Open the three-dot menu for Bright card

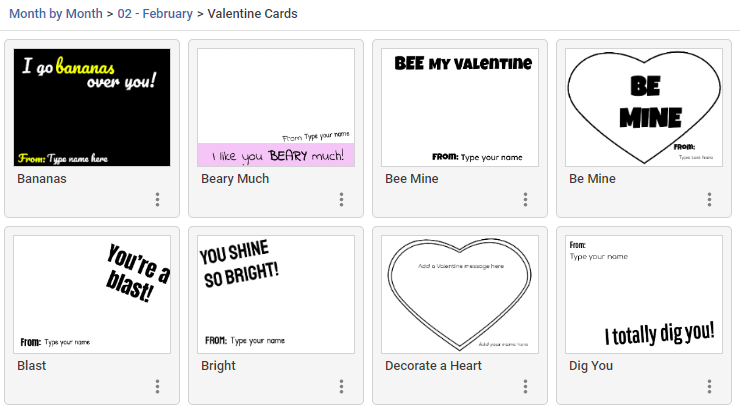(342, 386)
